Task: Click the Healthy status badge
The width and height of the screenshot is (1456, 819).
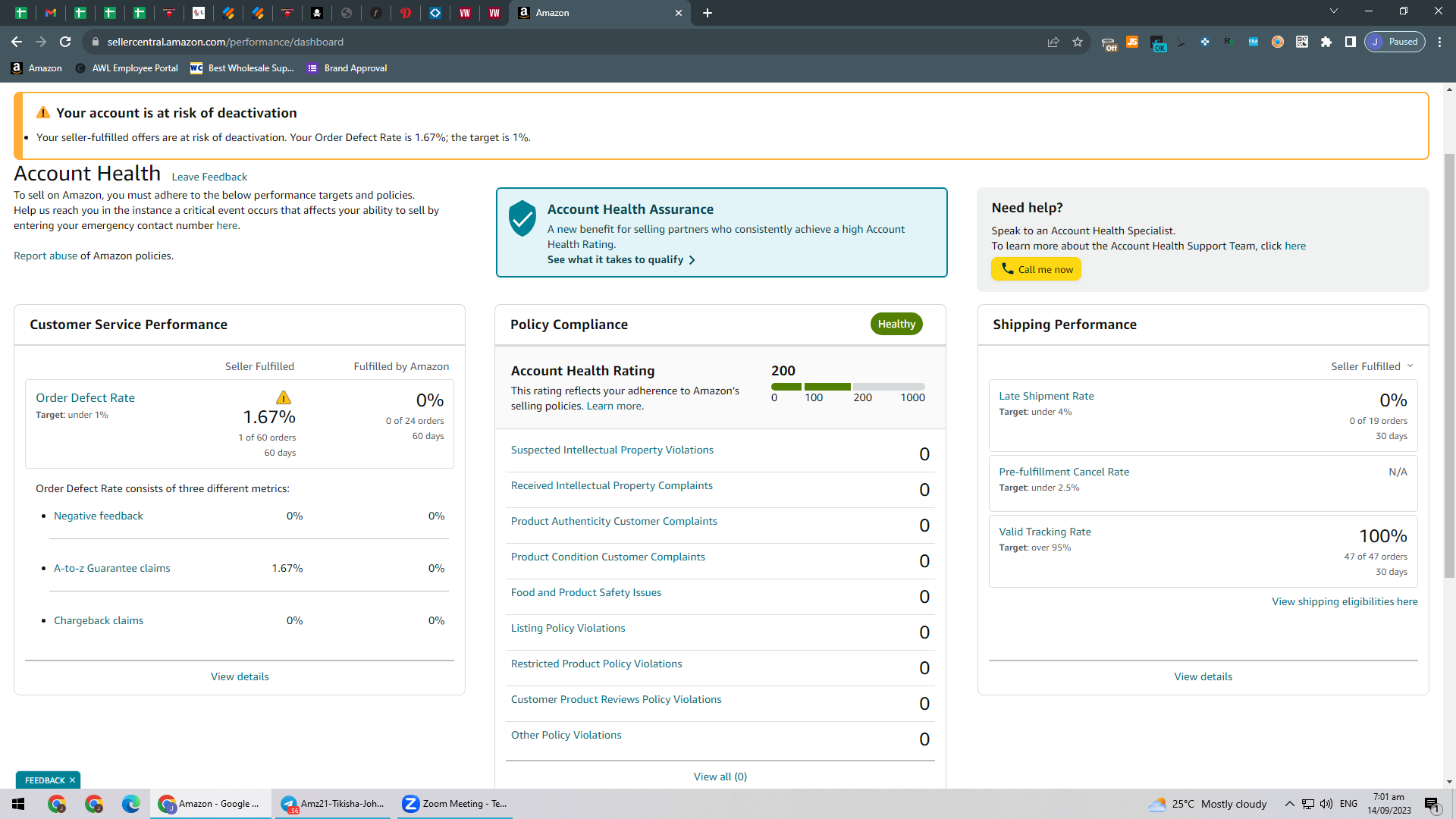Action: (x=896, y=324)
